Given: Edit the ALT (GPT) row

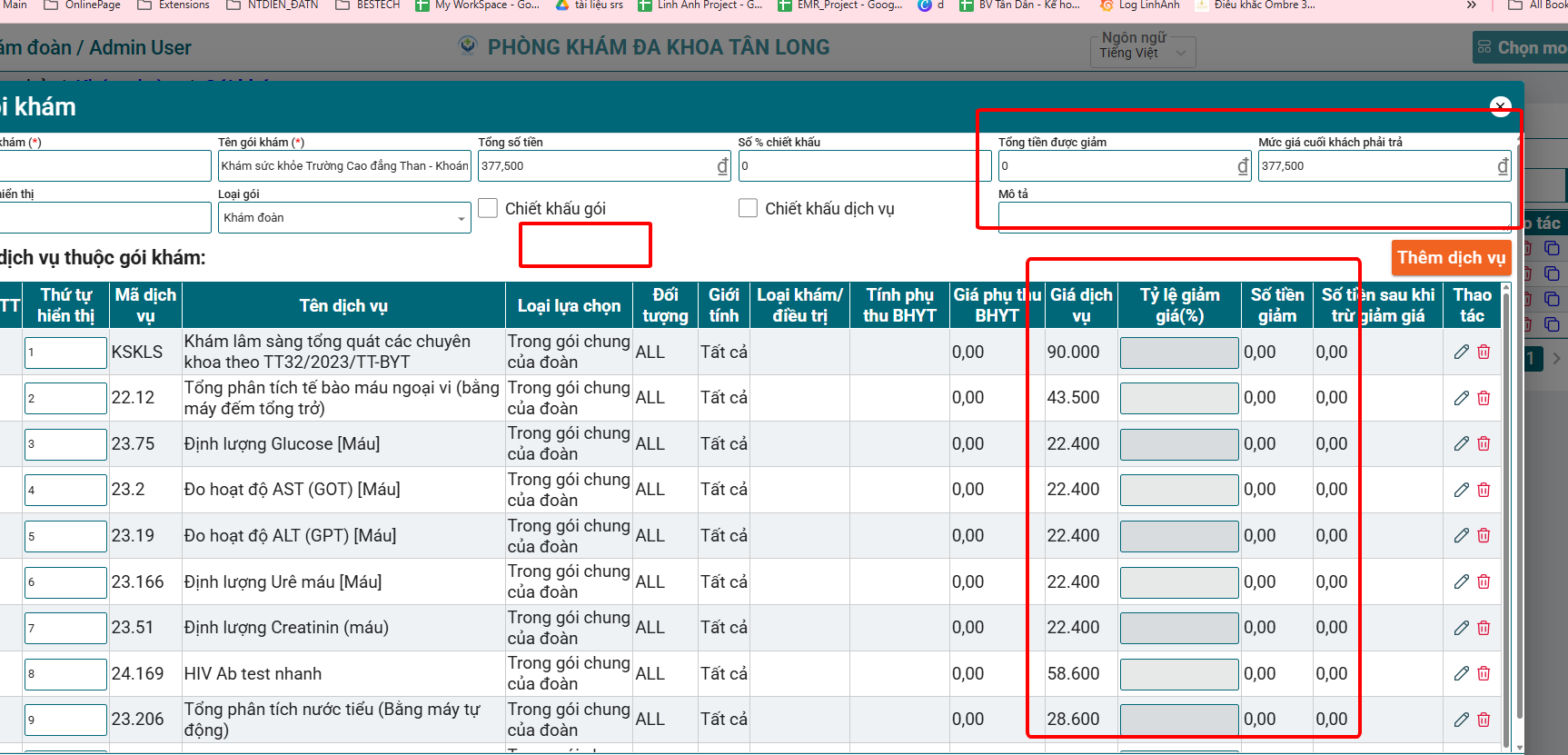Looking at the screenshot, I should tap(1461, 535).
